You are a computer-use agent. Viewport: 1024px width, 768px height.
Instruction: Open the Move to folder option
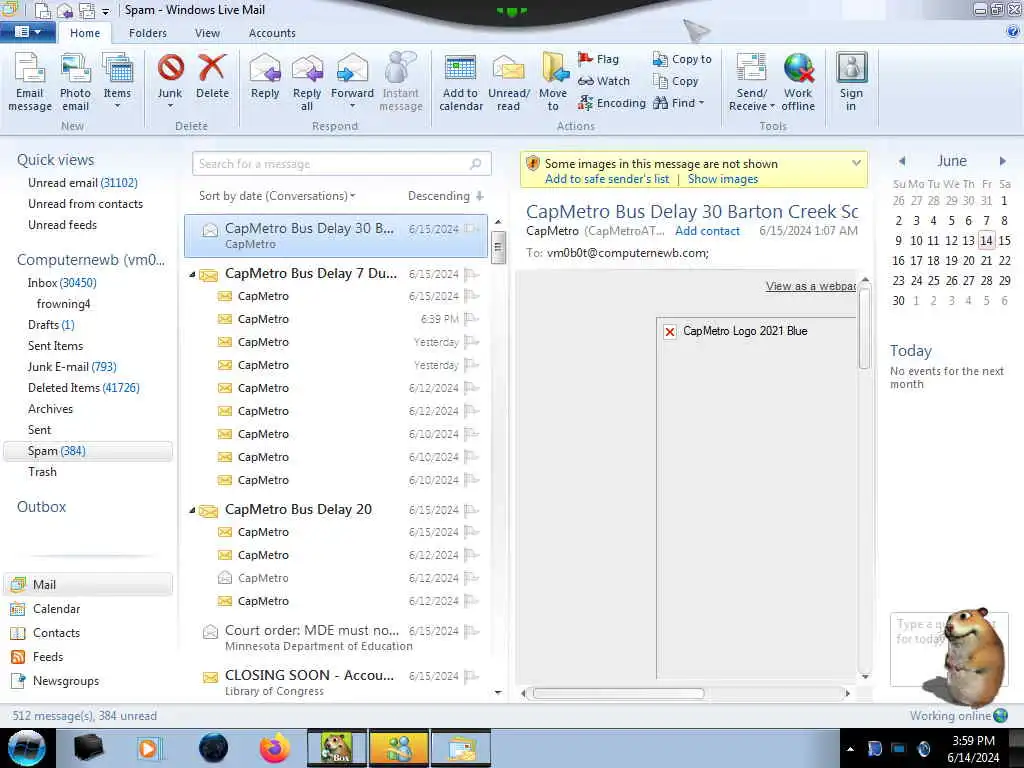click(x=552, y=82)
